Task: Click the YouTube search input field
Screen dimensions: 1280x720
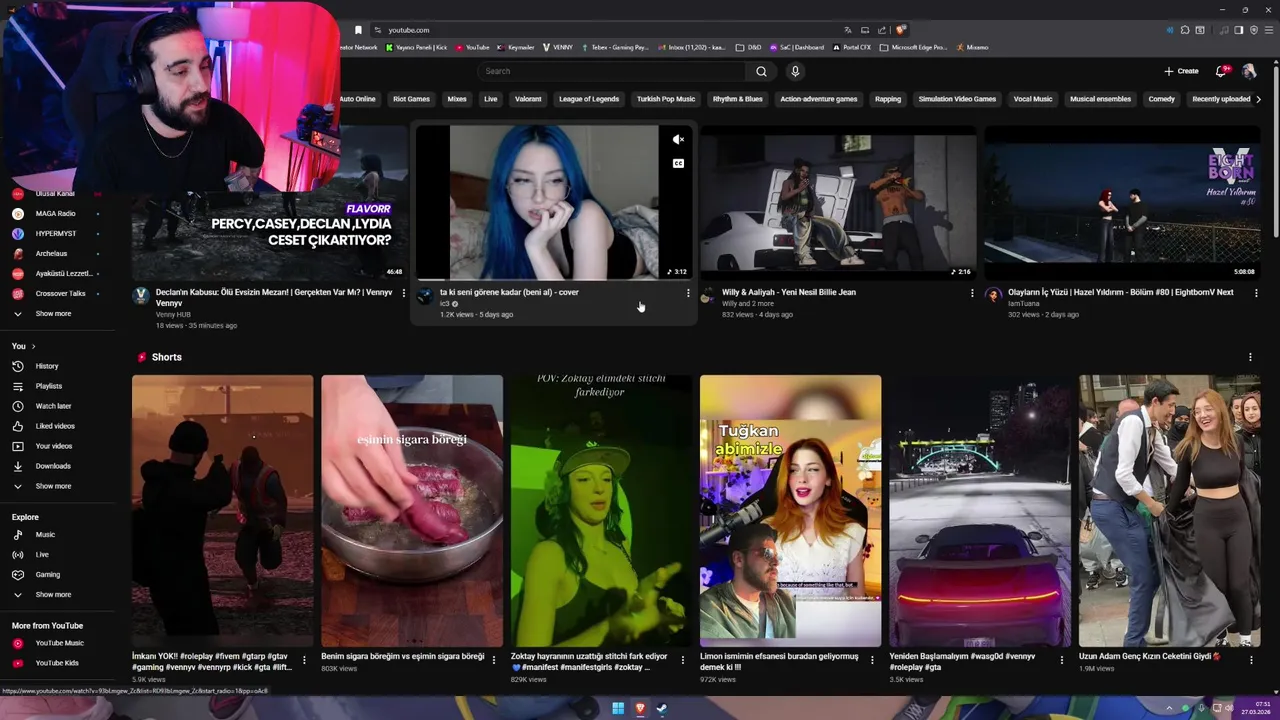Action: [612, 71]
